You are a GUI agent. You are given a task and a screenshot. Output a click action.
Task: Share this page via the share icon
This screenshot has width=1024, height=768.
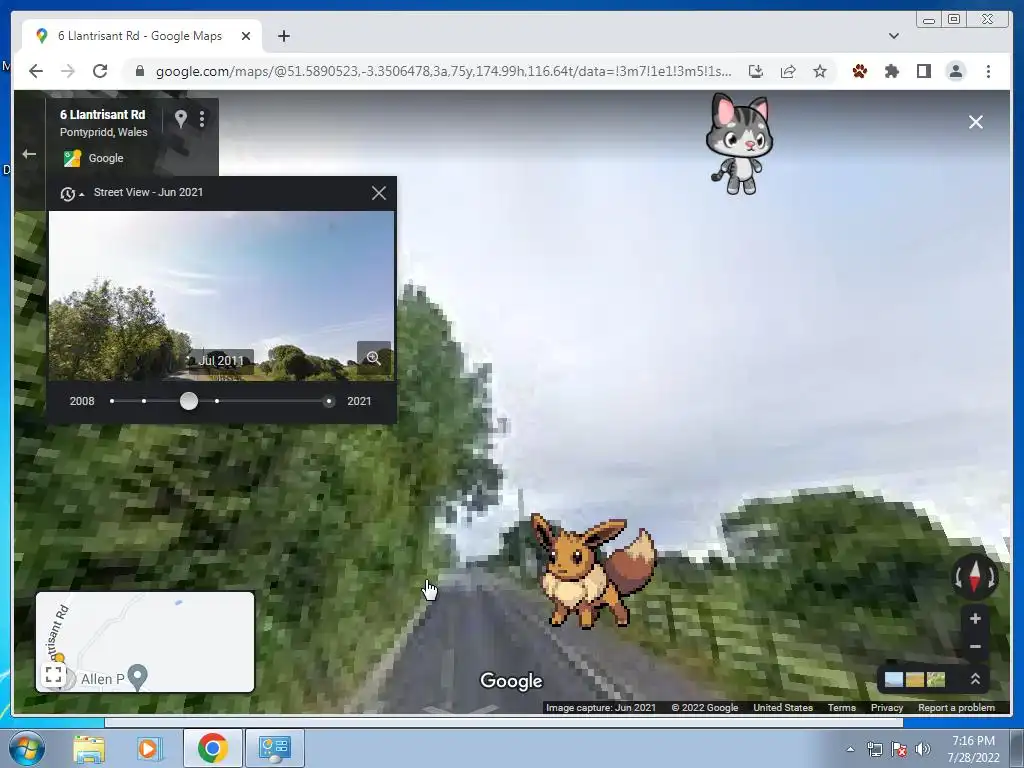pos(788,71)
